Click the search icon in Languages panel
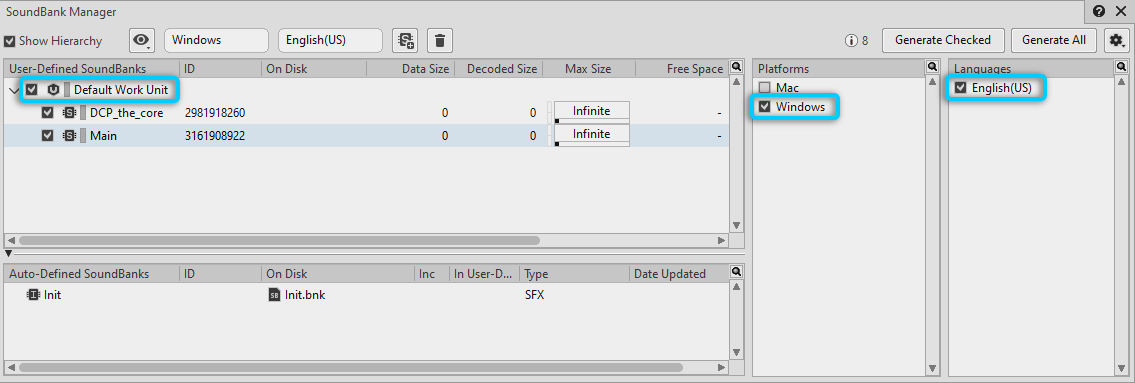 click(x=1121, y=67)
